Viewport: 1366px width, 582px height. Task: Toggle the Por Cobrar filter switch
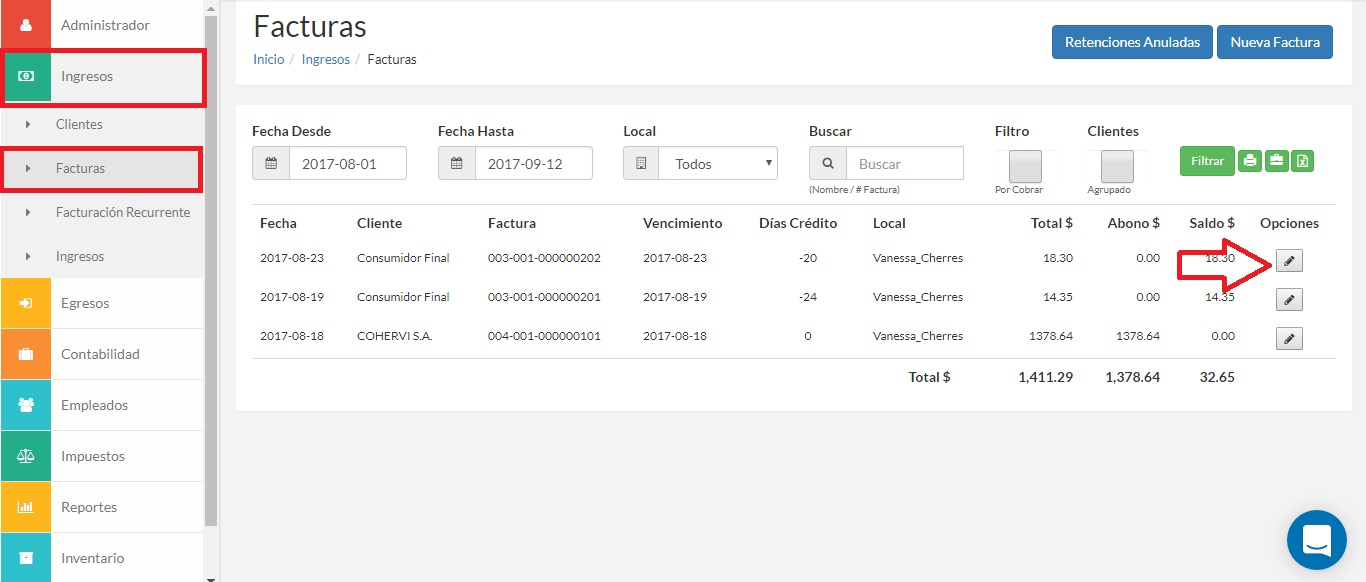coord(1025,166)
